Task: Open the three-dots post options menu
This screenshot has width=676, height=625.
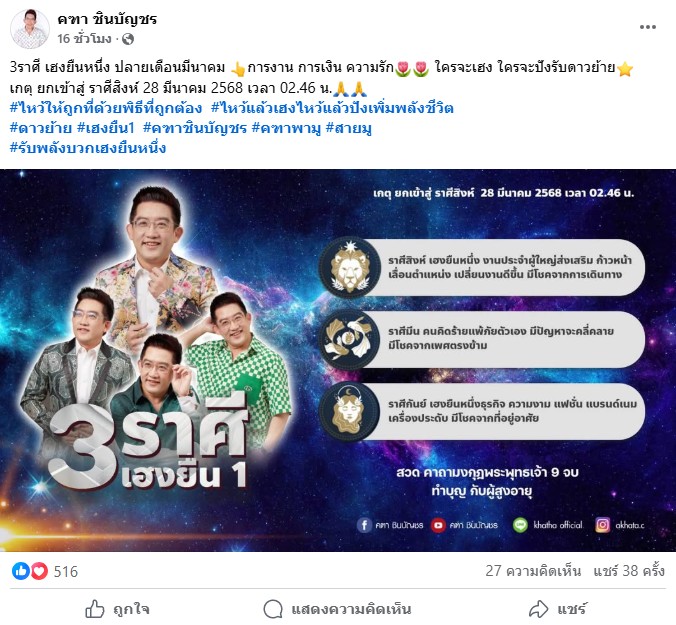Action: pyautogui.click(x=648, y=27)
